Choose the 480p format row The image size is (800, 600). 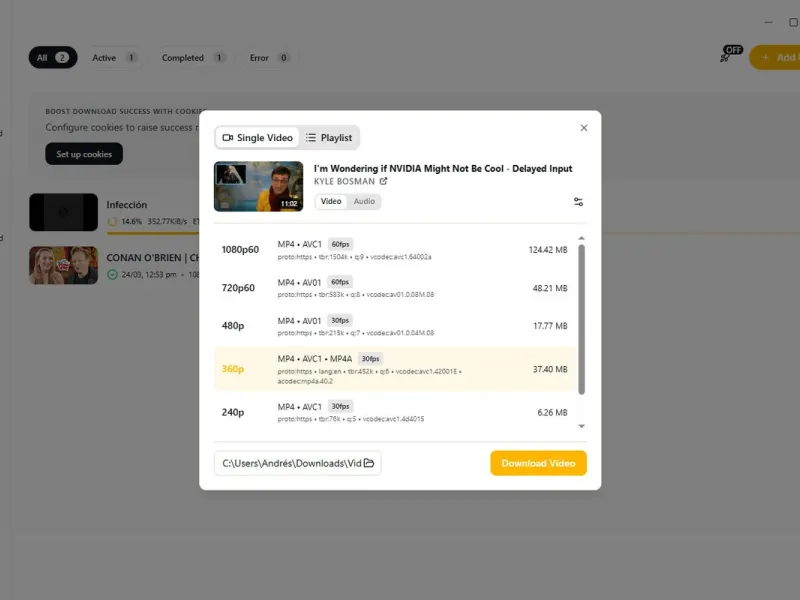point(395,326)
